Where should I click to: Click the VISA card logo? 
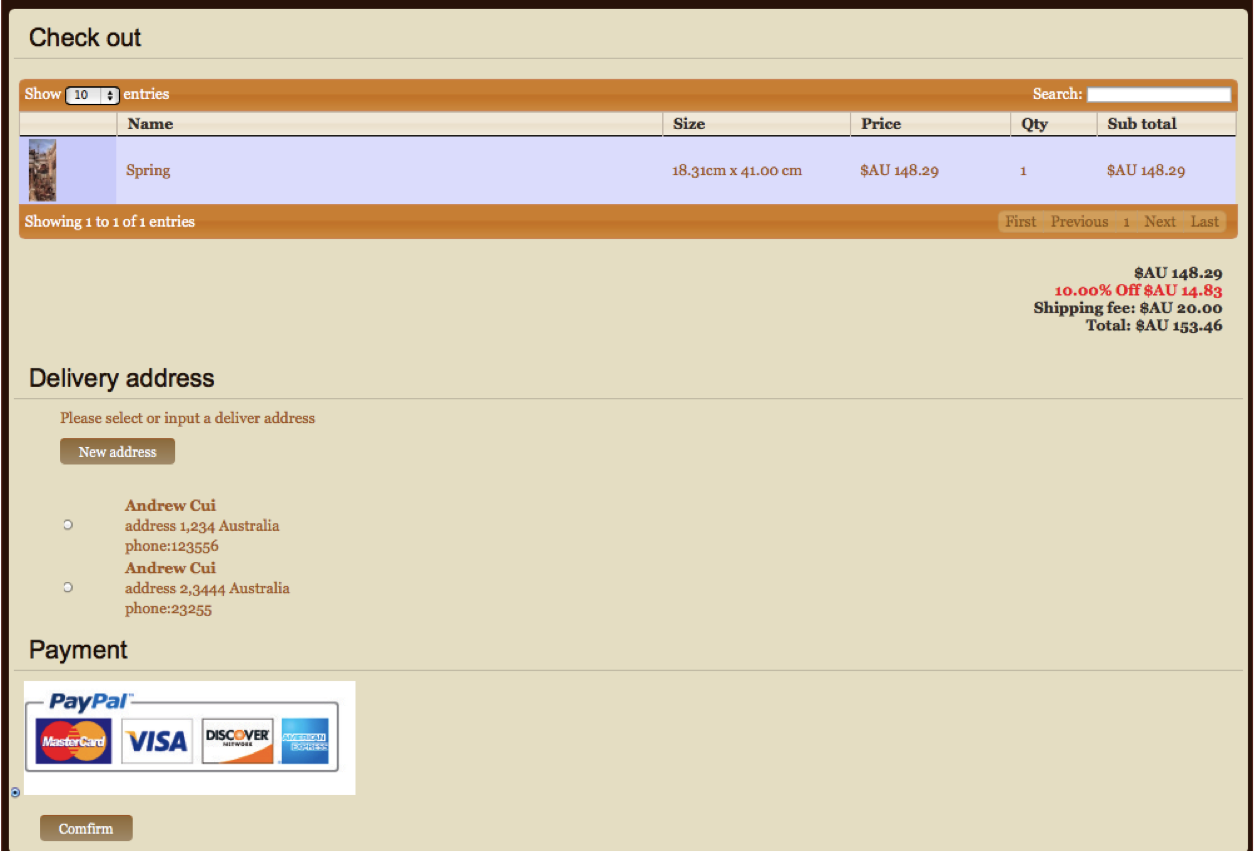pyautogui.click(x=157, y=741)
